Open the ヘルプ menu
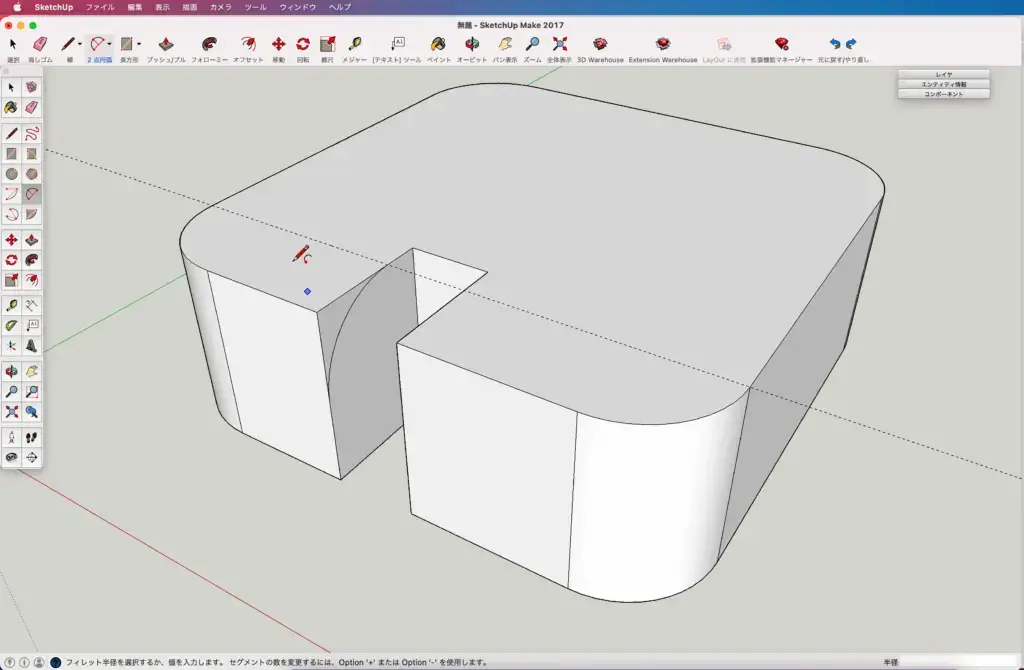The height and width of the screenshot is (670, 1024). [340, 7]
